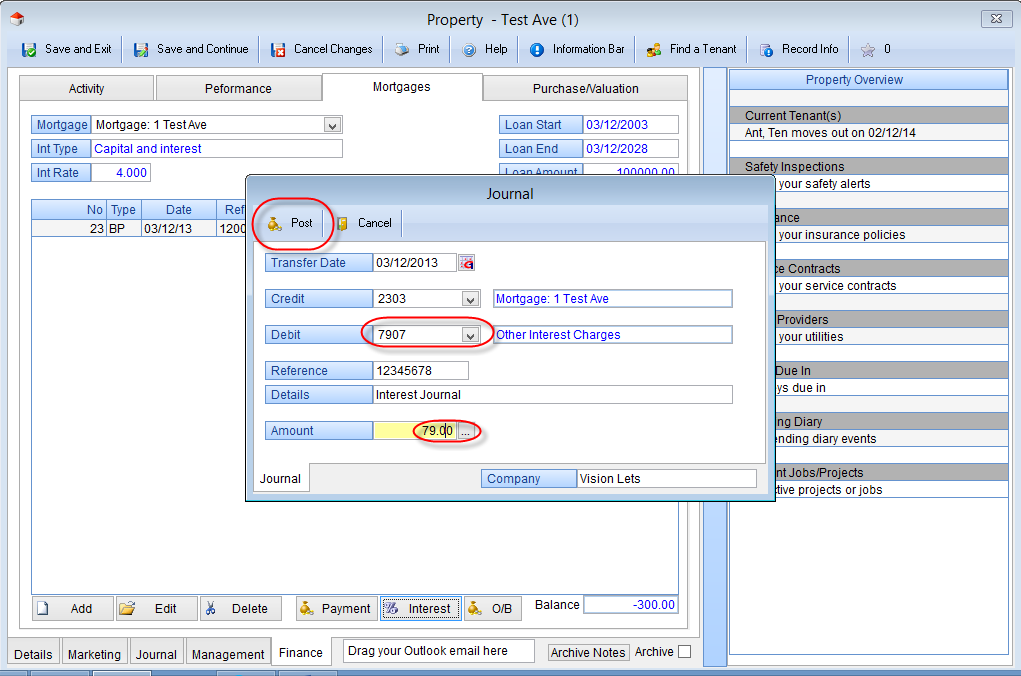
Task: Click the Property Overview header
Action: coord(868,79)
